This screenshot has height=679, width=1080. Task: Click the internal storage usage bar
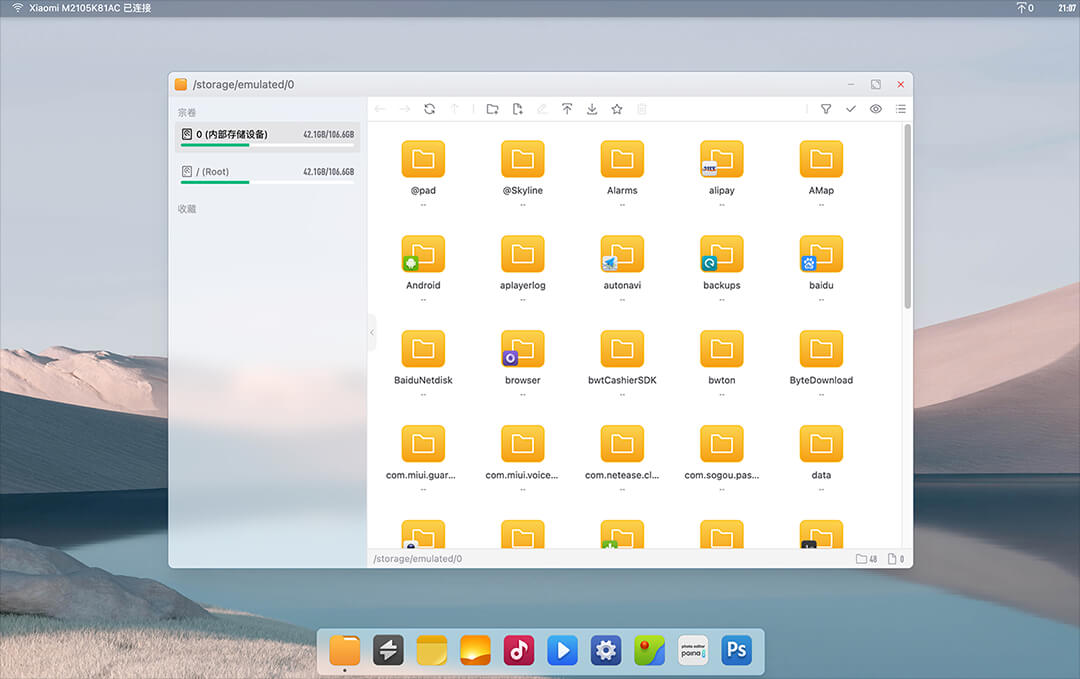point(267,145)
